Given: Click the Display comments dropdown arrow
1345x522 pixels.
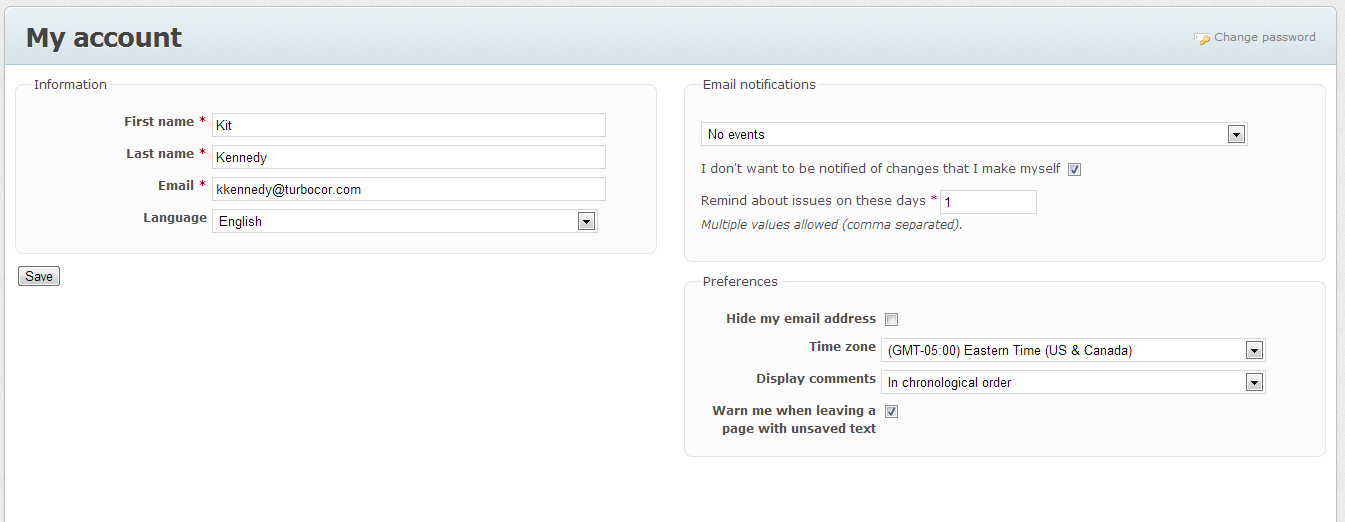Looking at the screenshot, I should (1254, 382).
